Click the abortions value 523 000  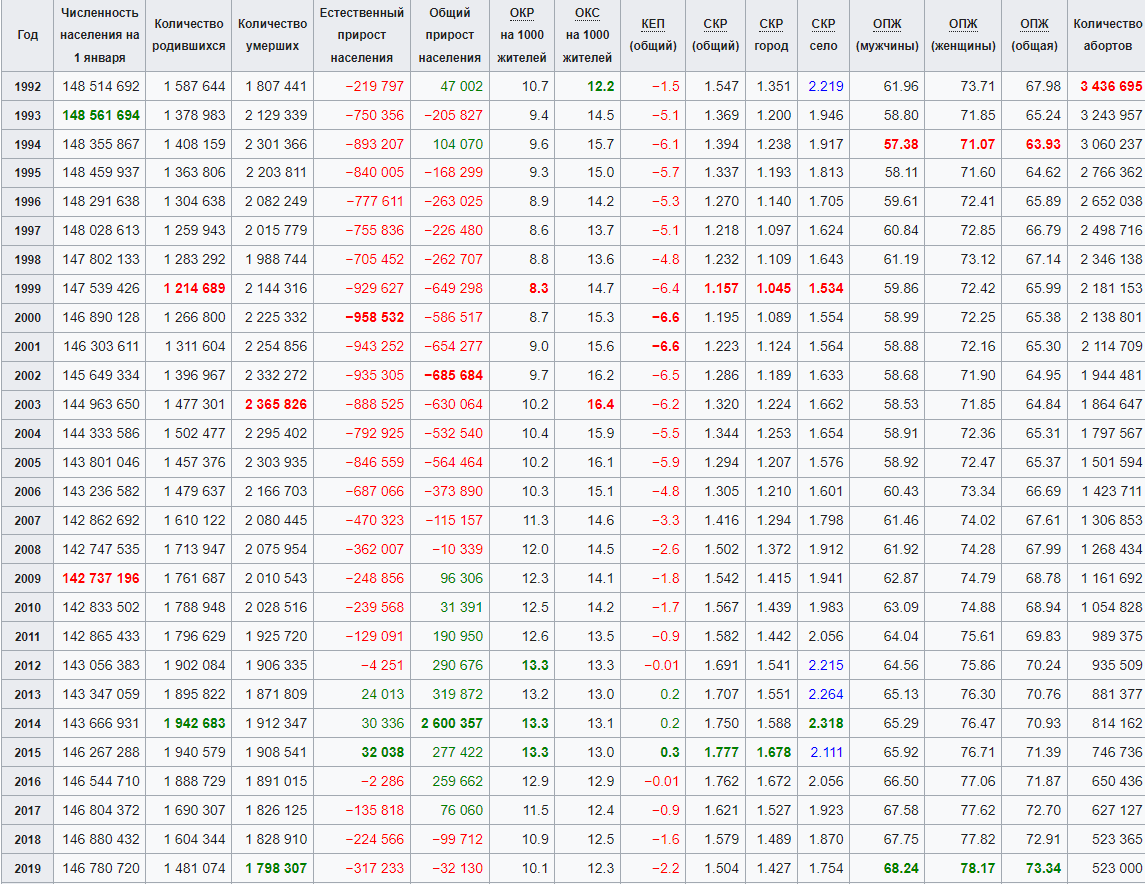click(1117, 869)
